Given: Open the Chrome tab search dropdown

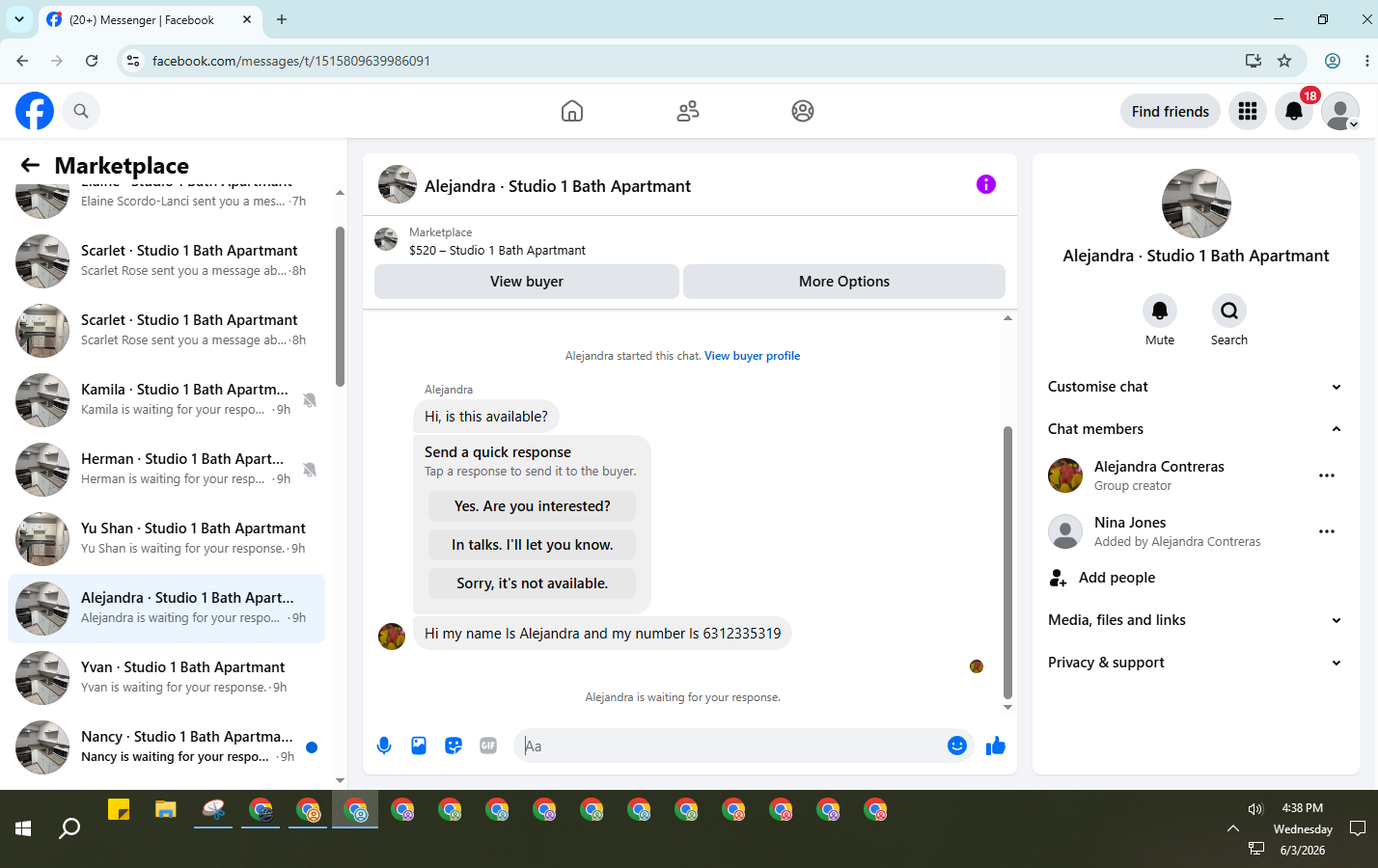Looking at the screenshot, I should pyautogui.click(x=18, y=19).
